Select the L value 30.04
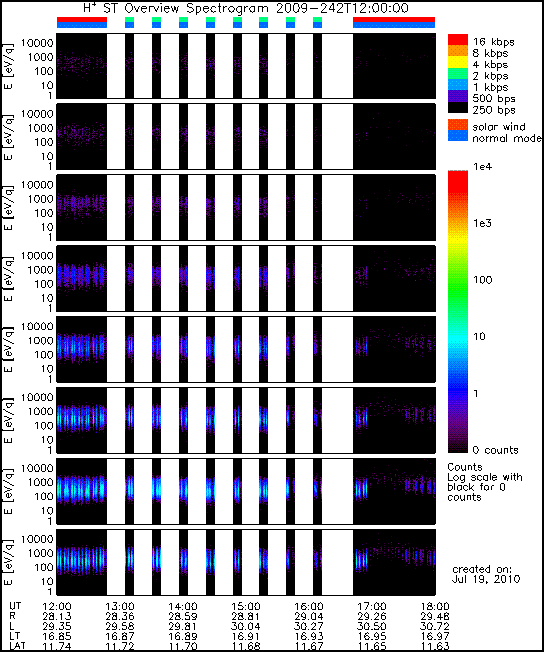The height and width of the screenshot is (652, 544). pos(246,626)
